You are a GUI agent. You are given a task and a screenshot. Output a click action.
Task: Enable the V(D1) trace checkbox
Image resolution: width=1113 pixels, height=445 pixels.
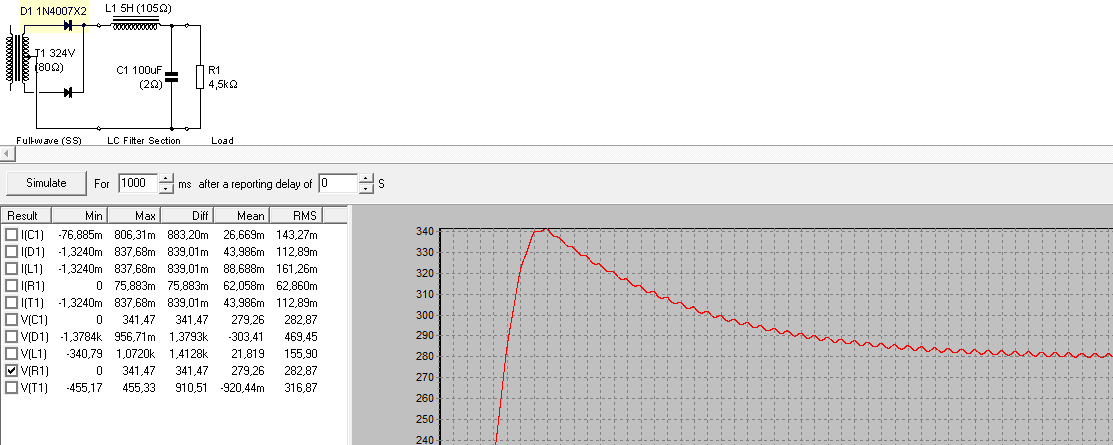tap(11, 336)
